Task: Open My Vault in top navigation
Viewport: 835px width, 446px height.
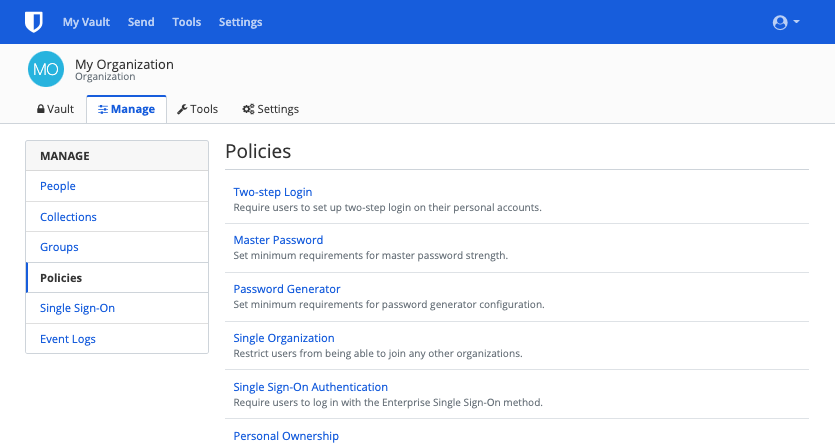Action: click(86, 22)
